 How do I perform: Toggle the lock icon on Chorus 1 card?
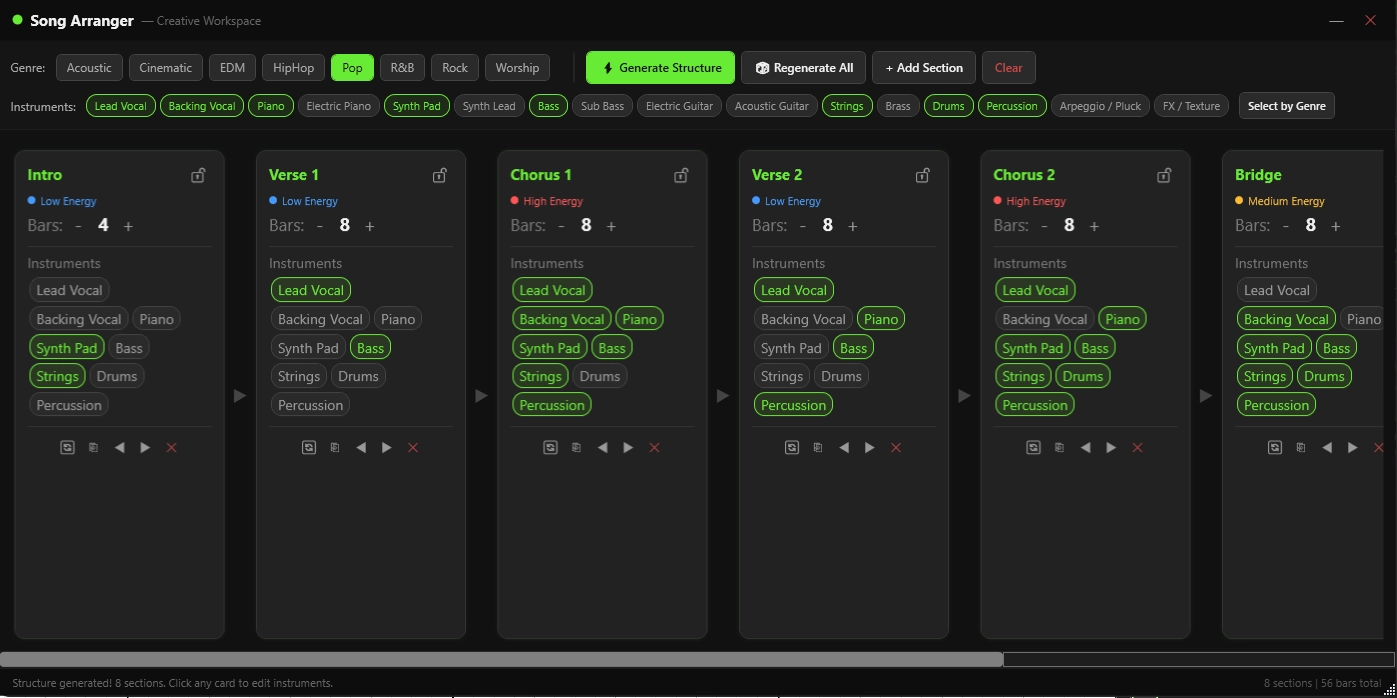point(681,175)
